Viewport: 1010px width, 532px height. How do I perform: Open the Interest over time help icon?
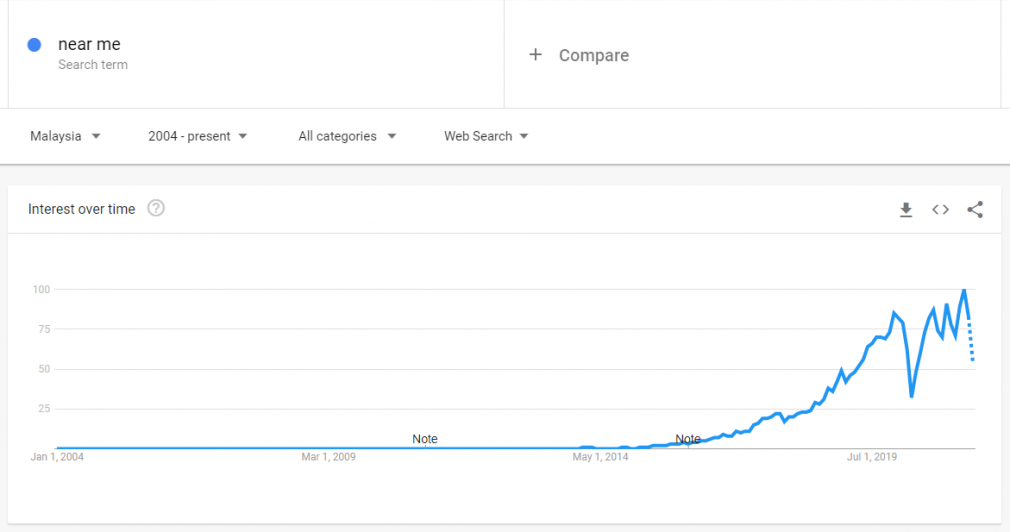click(156, 208)
